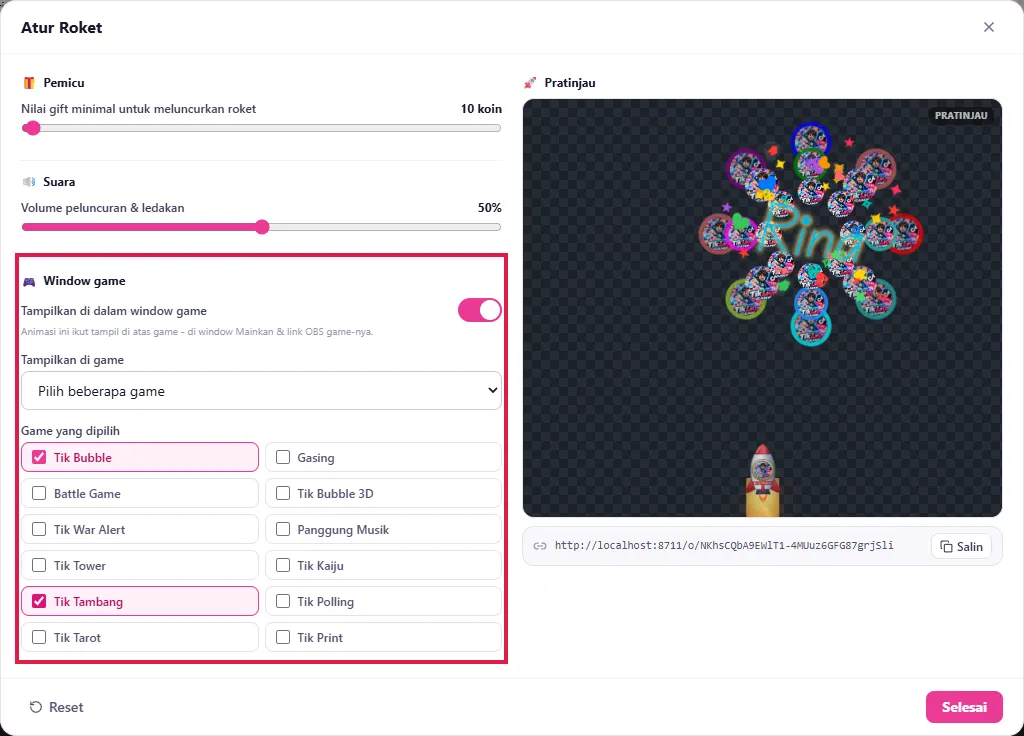Click the minimum gift value slider
Screen dimensions: 1024x736
pyautogui.click(x=261, y=128)
